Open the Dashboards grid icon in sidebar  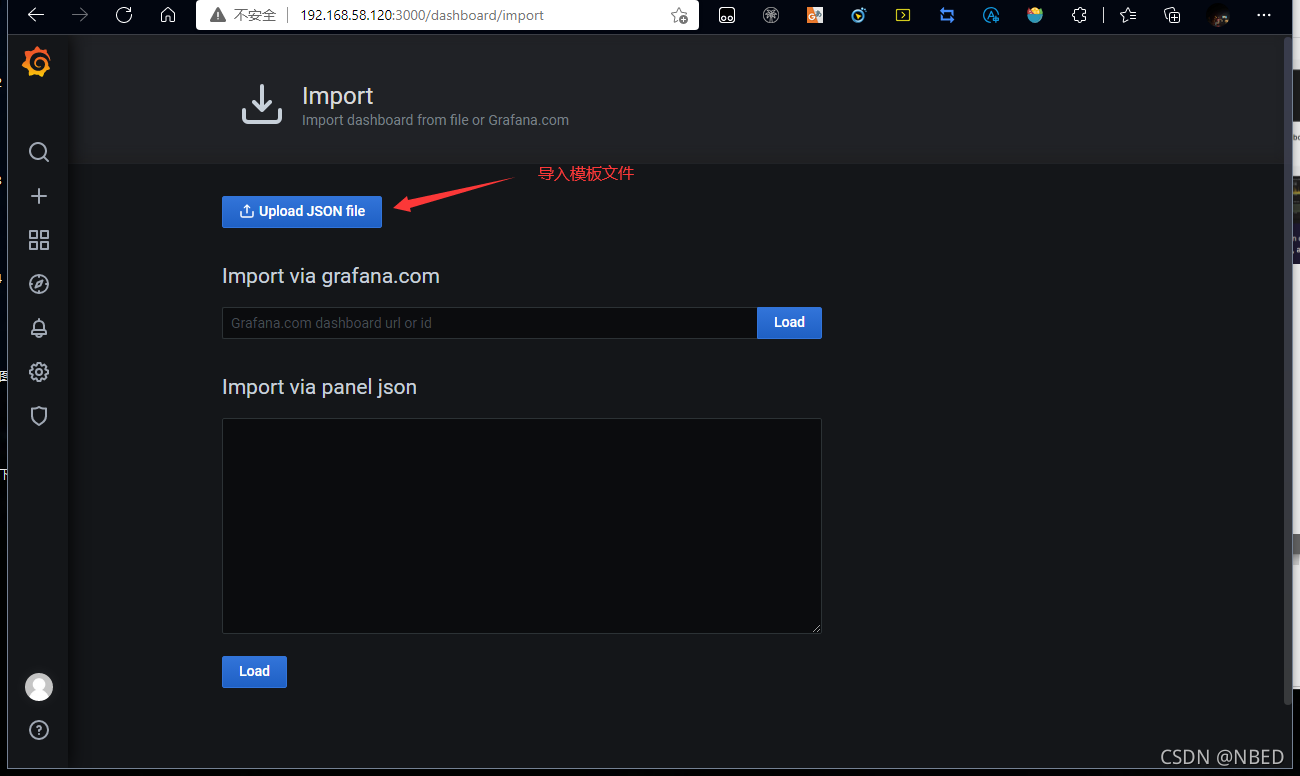(x=39, y=240)
